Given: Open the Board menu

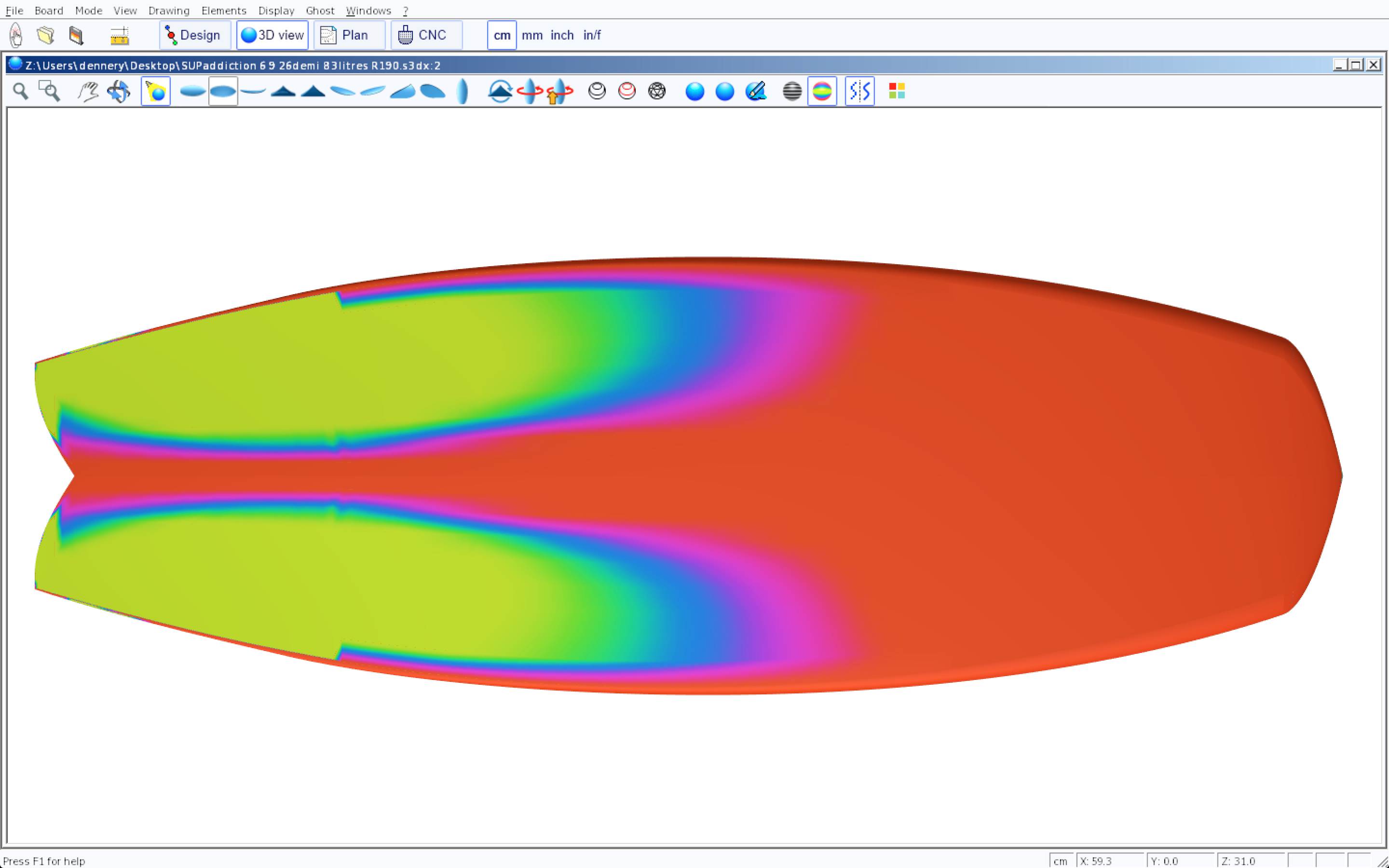Looking at the screenshot, I should click(x=49, y=10).
